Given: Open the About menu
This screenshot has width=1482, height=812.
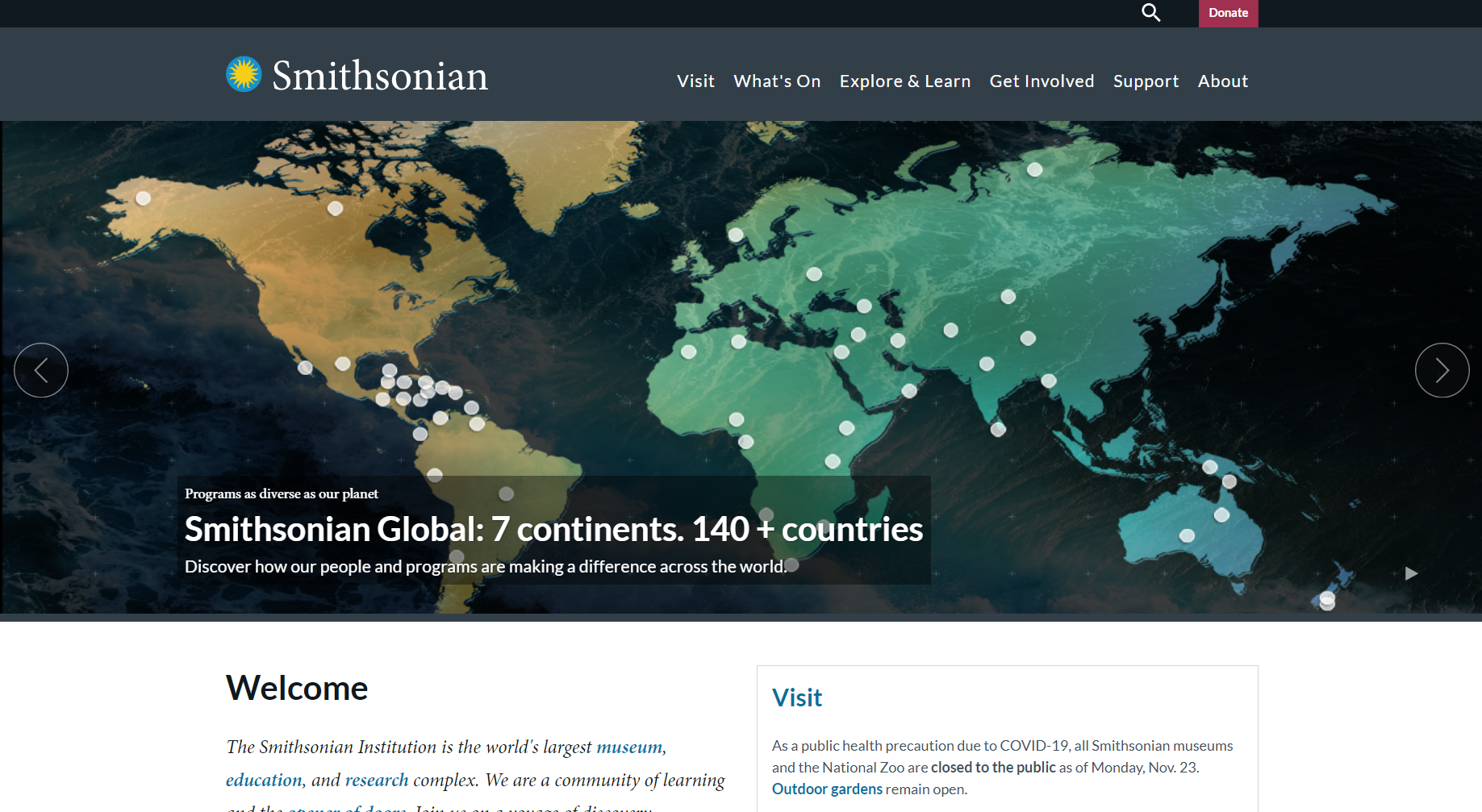Looking at the screenshot, I should [x=1223, y=81].
